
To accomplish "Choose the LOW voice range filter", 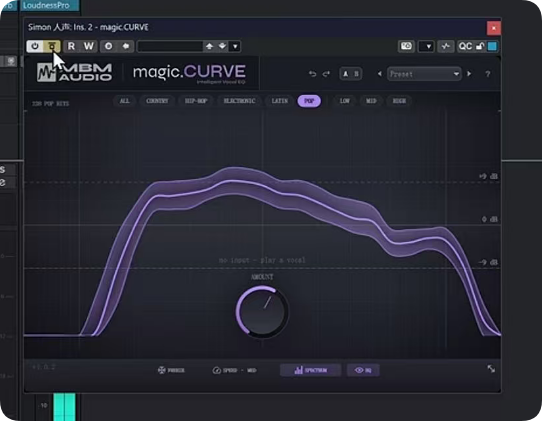I will pyautogui.click(x=345, y=101).
